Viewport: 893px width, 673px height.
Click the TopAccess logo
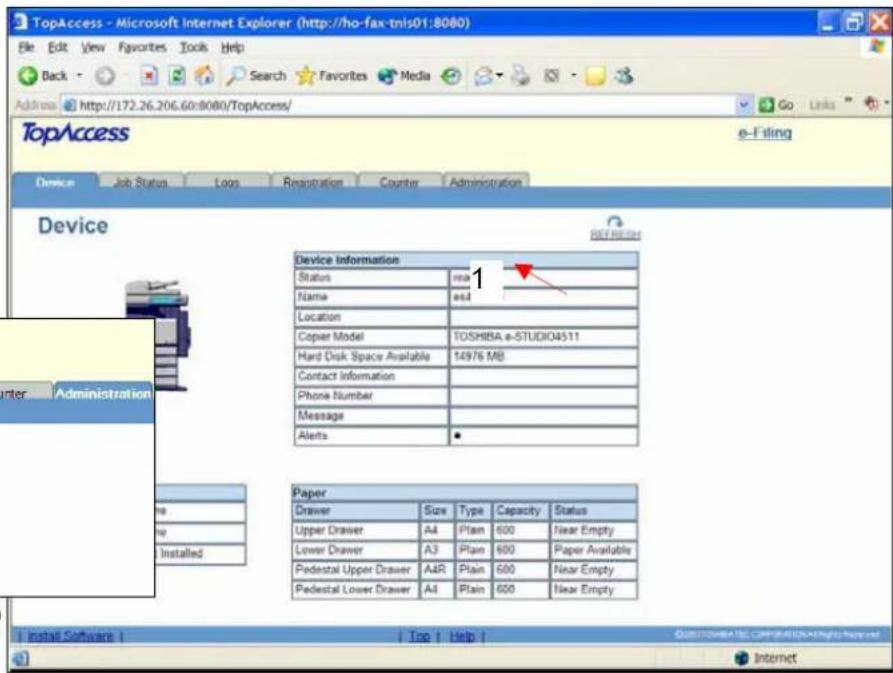75,133
